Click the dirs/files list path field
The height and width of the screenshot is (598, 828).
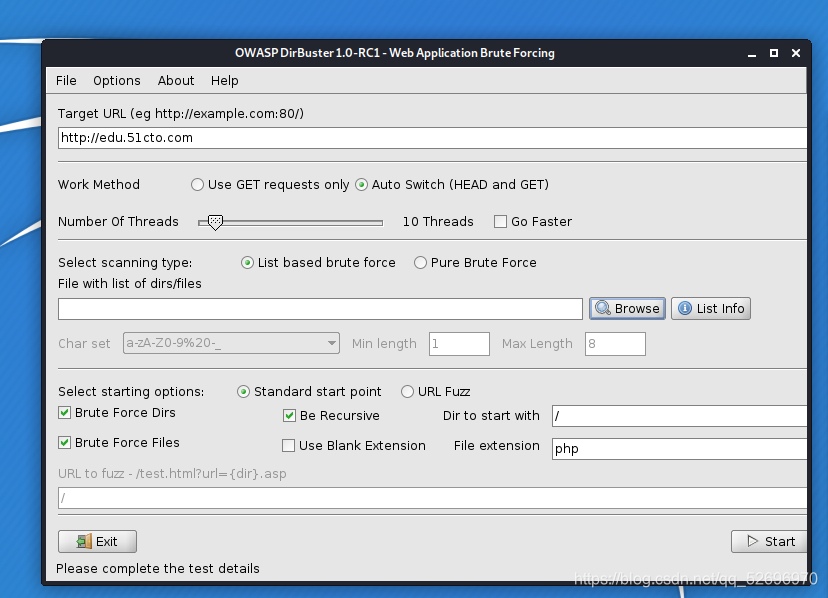coord(320,309)
